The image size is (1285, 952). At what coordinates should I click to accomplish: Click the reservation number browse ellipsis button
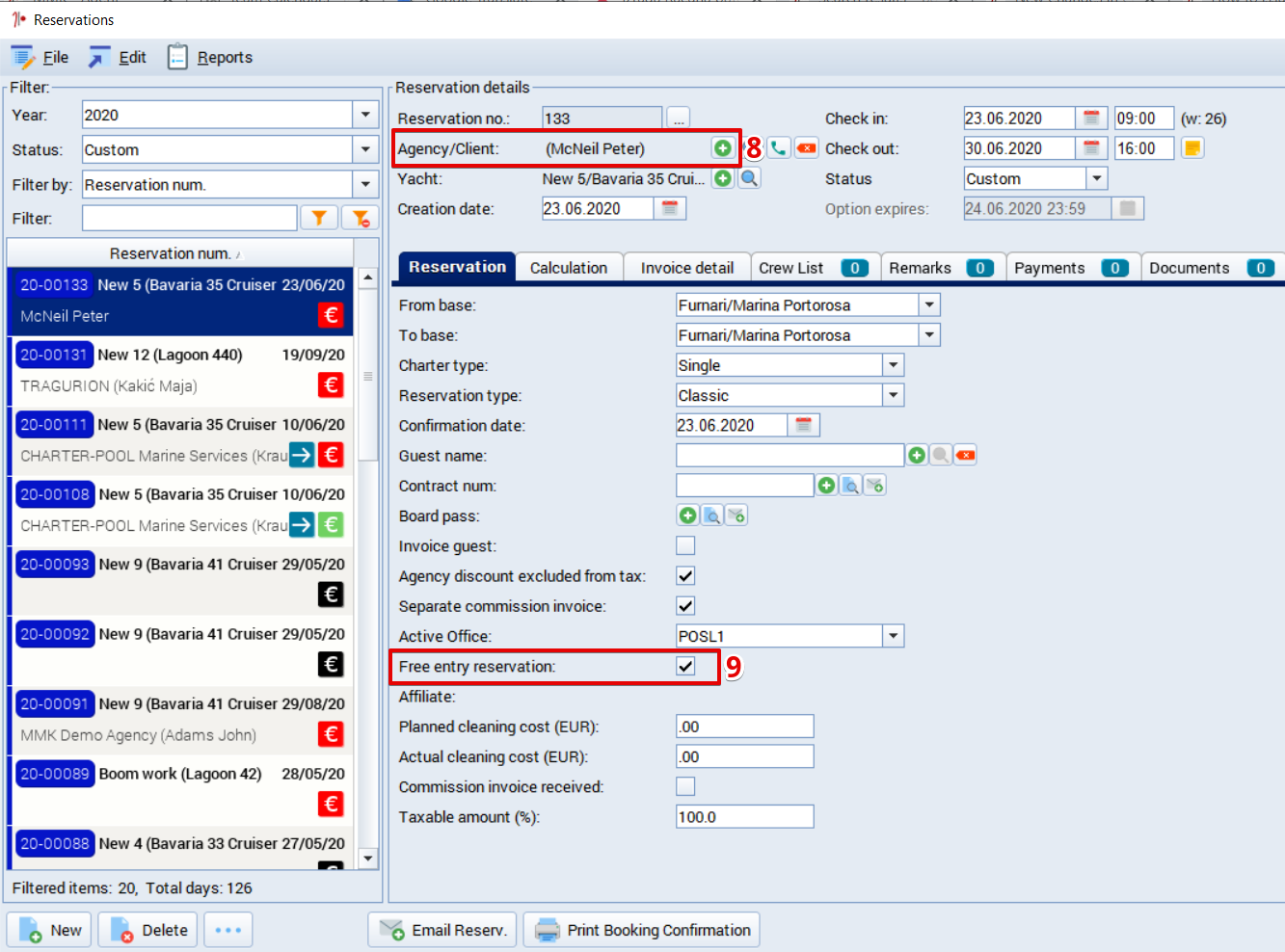click(x=679, y=119)
